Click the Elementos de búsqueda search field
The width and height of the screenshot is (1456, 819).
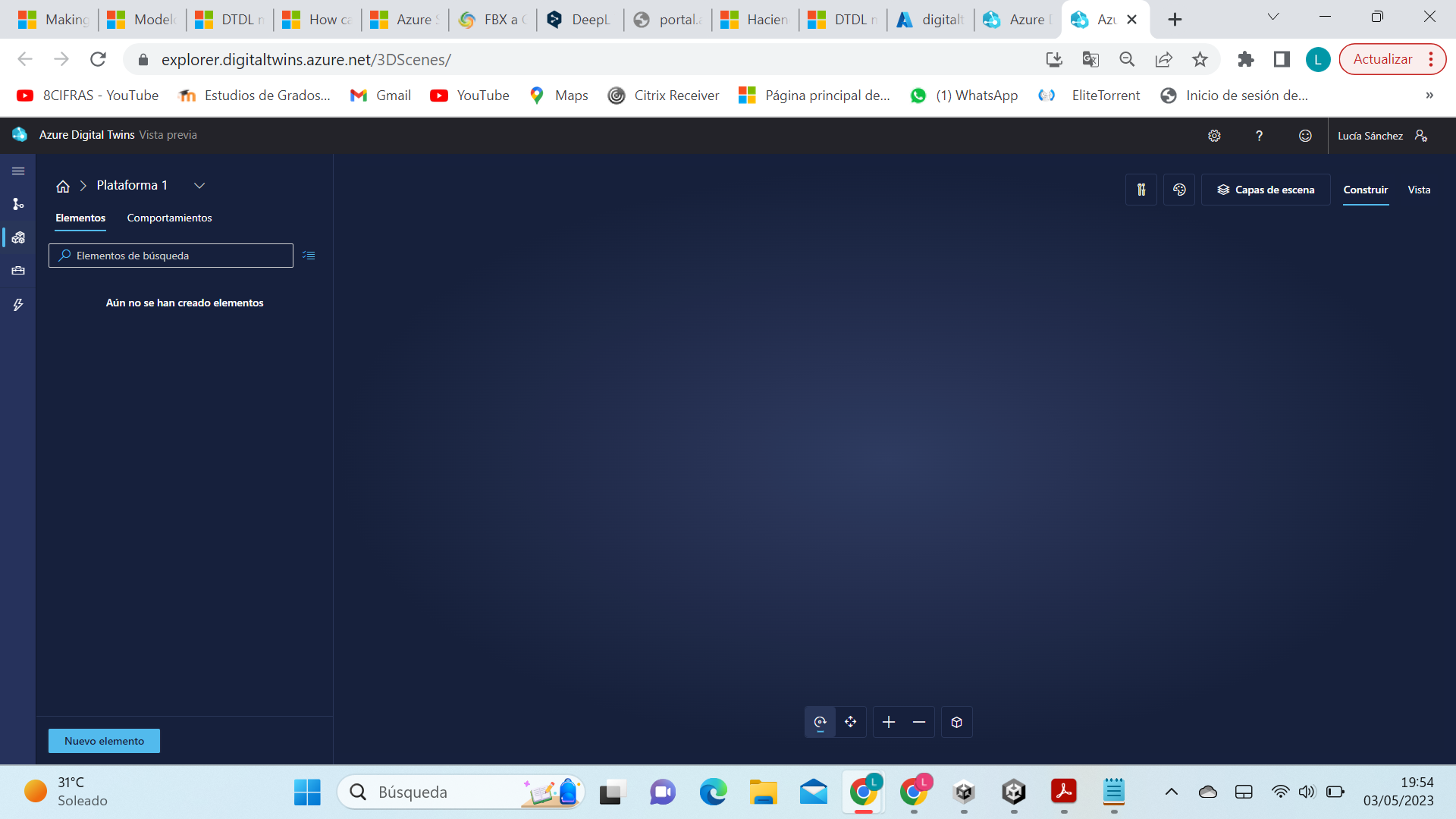tap(171, 256)
